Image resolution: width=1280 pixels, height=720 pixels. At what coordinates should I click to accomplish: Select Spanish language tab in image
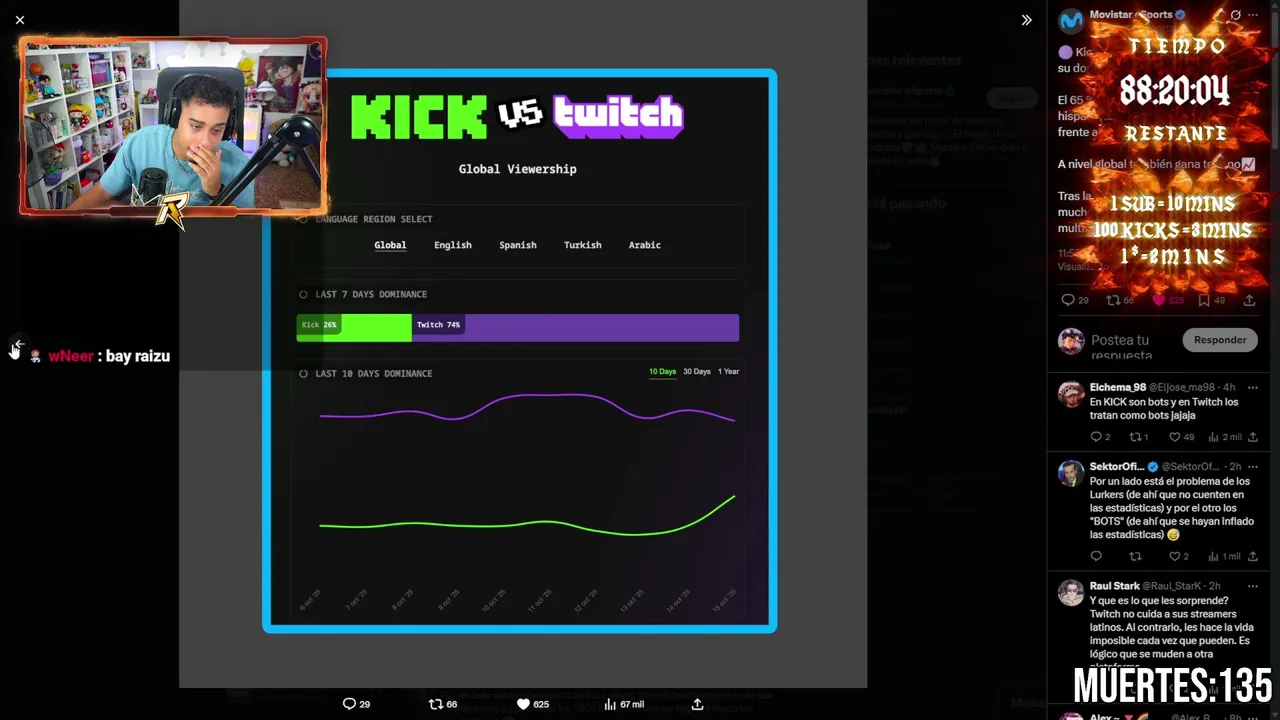tap(518, 245)
